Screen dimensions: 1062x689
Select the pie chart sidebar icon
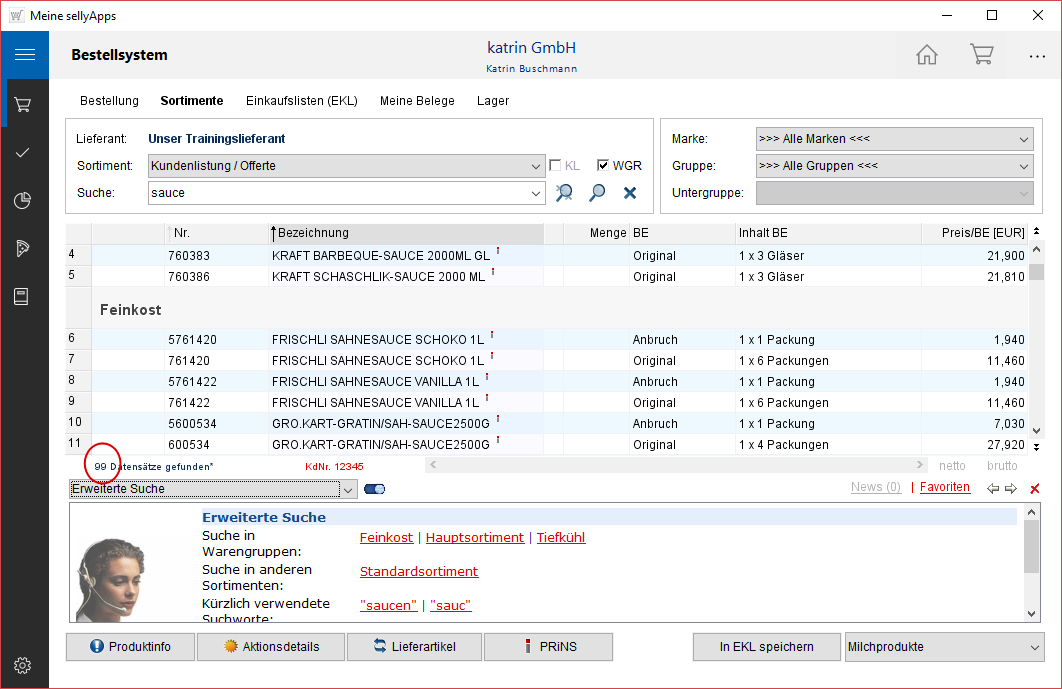coord(24,201)
